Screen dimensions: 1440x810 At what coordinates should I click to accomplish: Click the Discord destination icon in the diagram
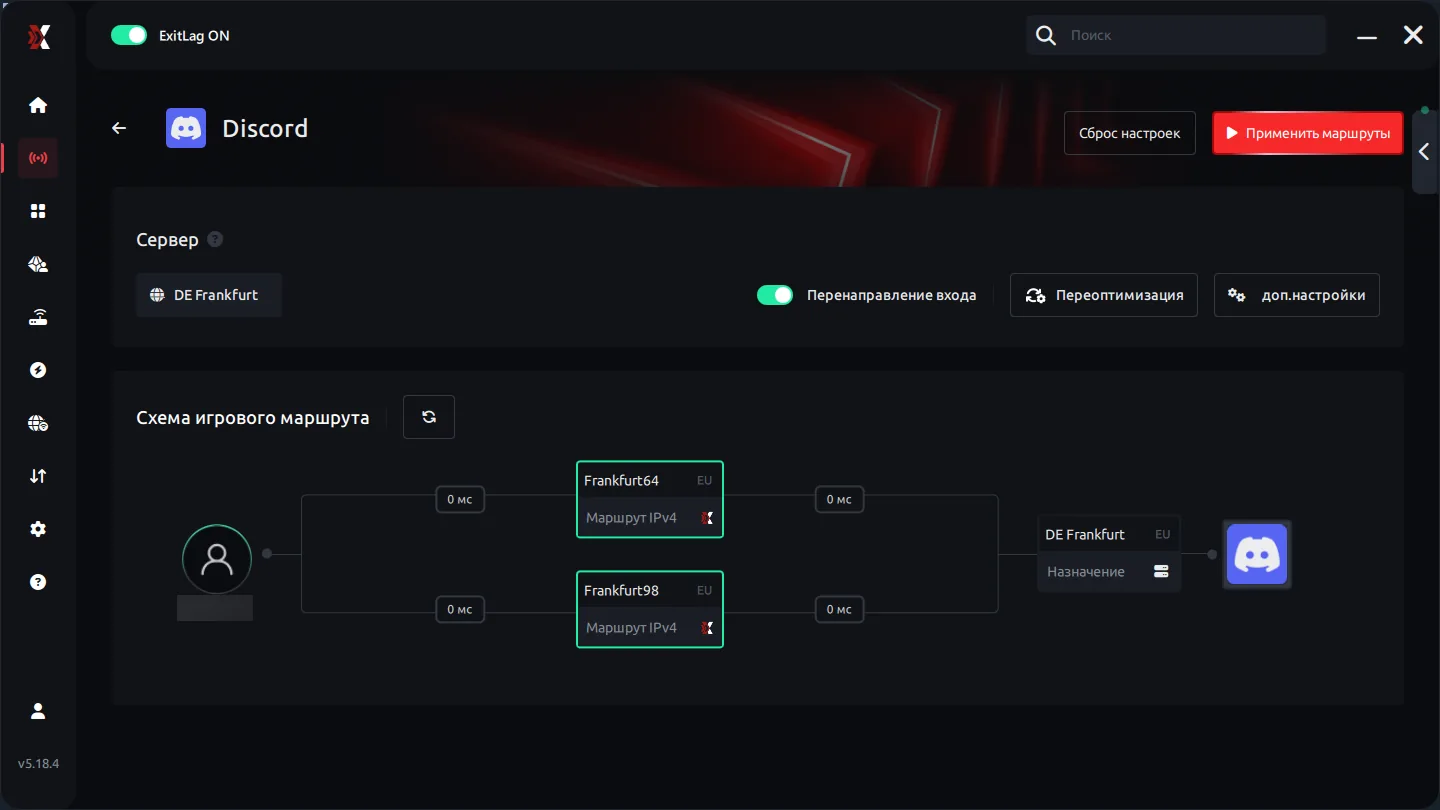[x=1257, y=554]
